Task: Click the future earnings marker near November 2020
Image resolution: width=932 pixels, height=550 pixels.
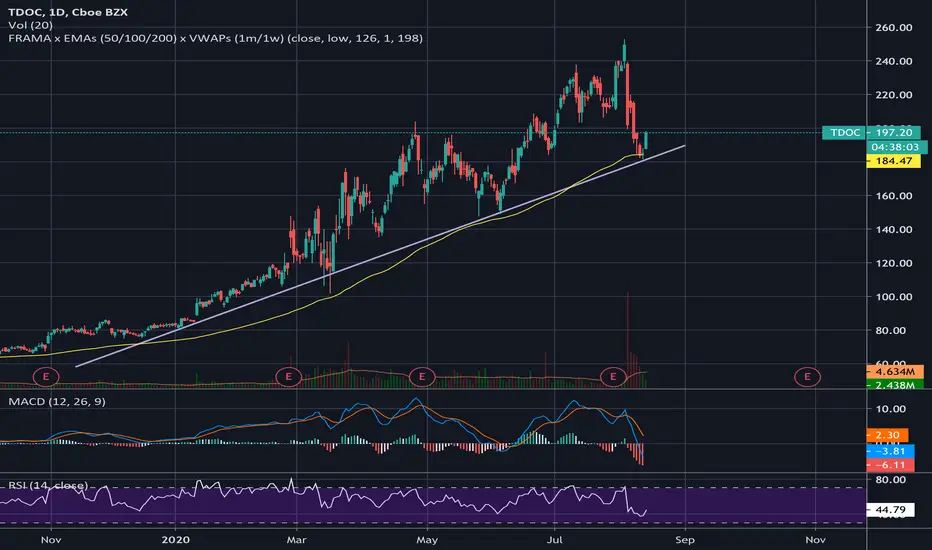Action: tap(807, 376)
